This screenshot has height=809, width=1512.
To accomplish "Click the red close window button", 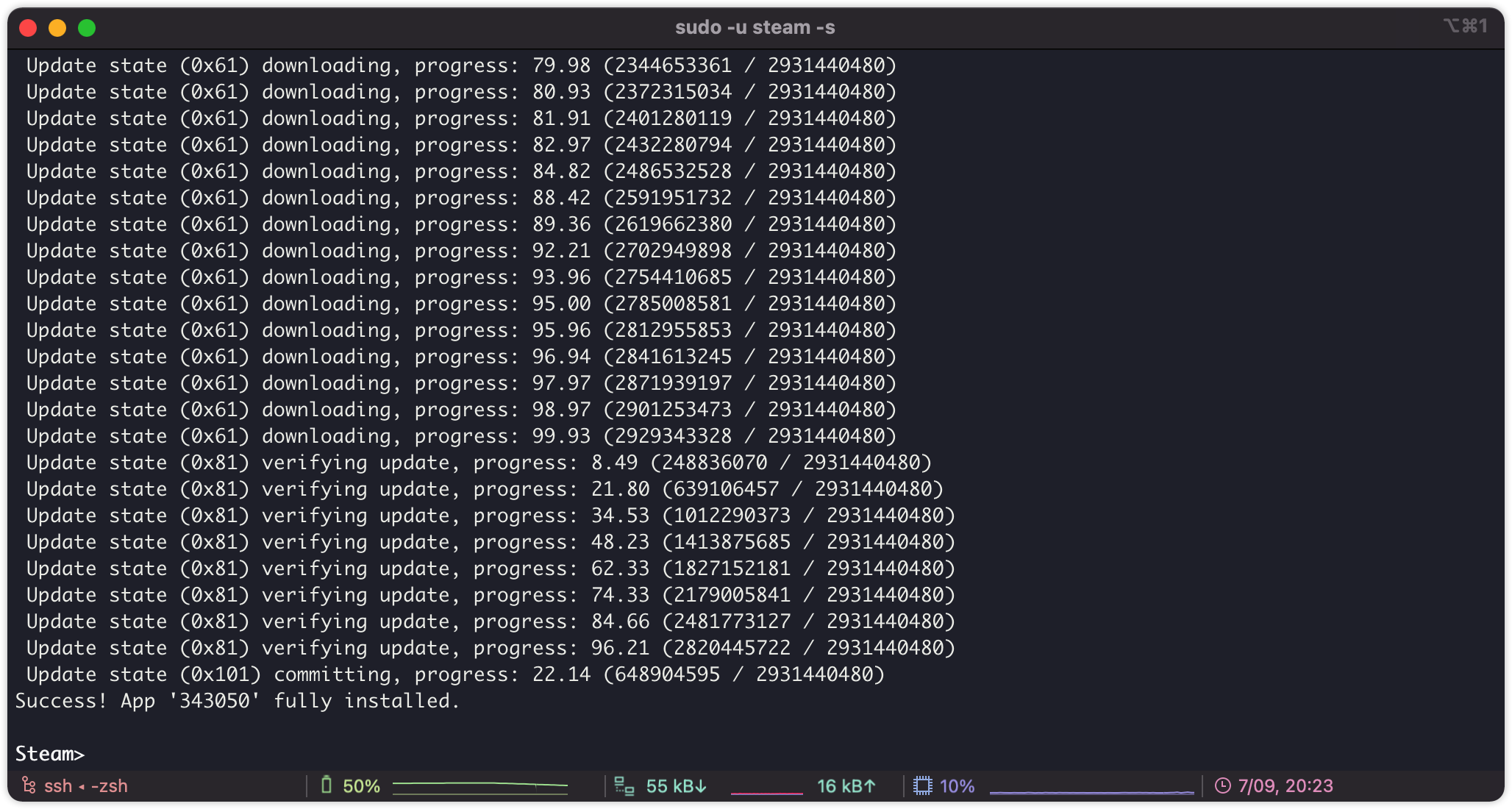I will (28, 28).
